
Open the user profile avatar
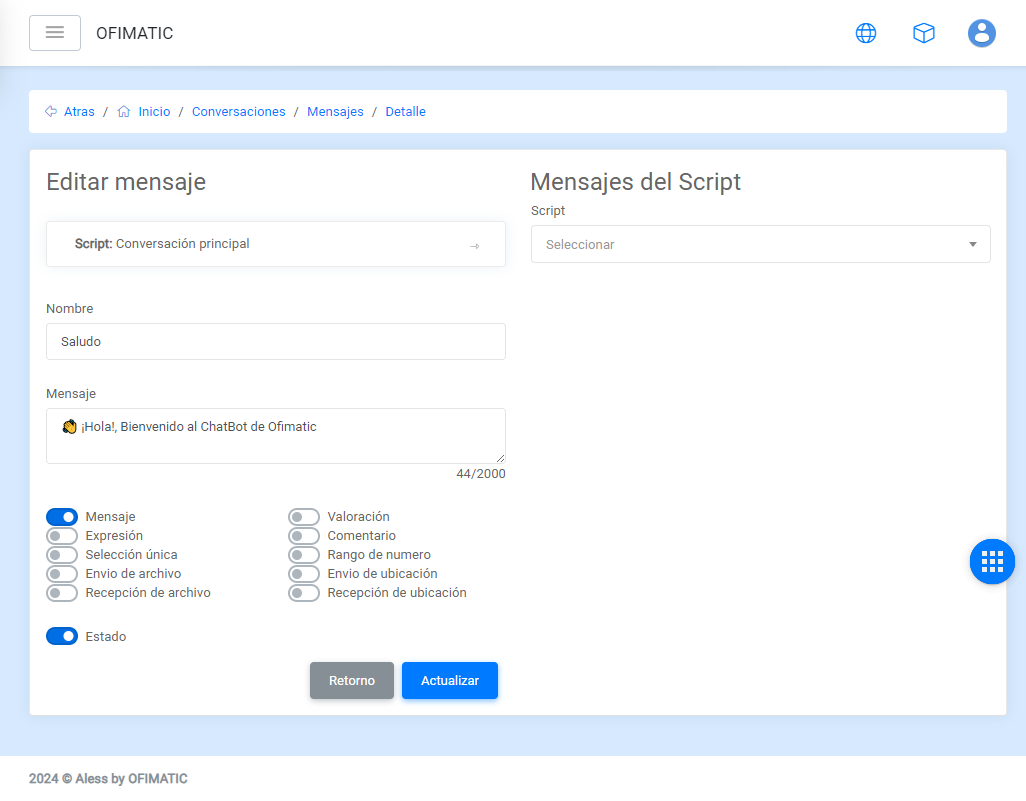click(x=982, y=33)
